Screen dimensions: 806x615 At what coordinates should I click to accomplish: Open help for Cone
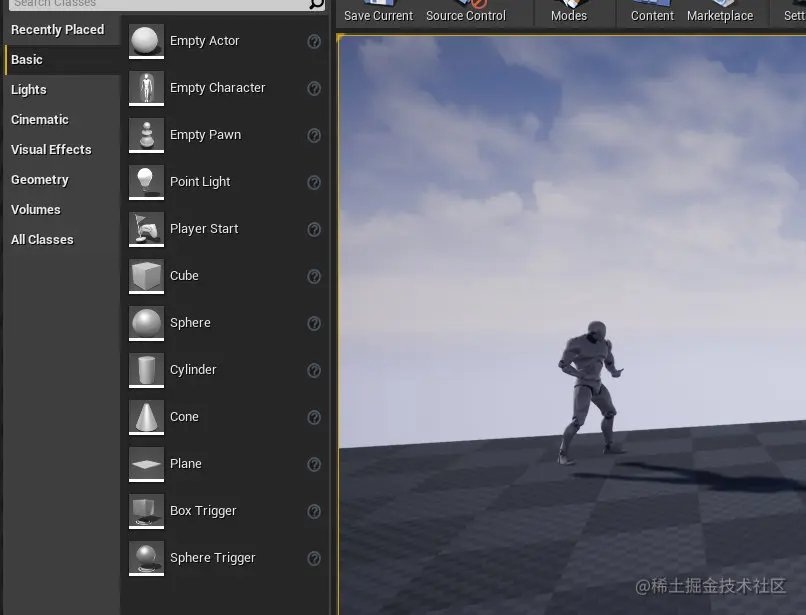point(314,418)
